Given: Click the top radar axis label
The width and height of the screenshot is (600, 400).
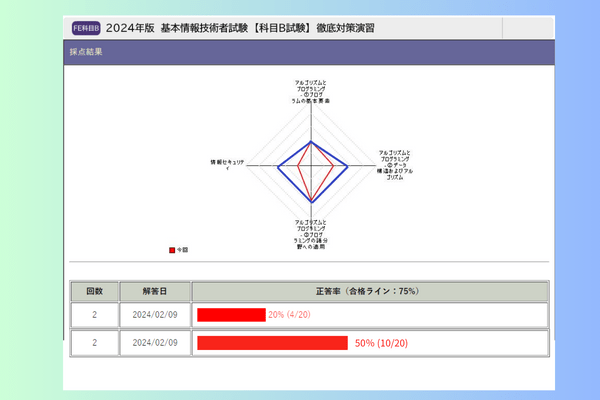Looking at the screenshot, I should pyautogui.click(x=311, y=90).
